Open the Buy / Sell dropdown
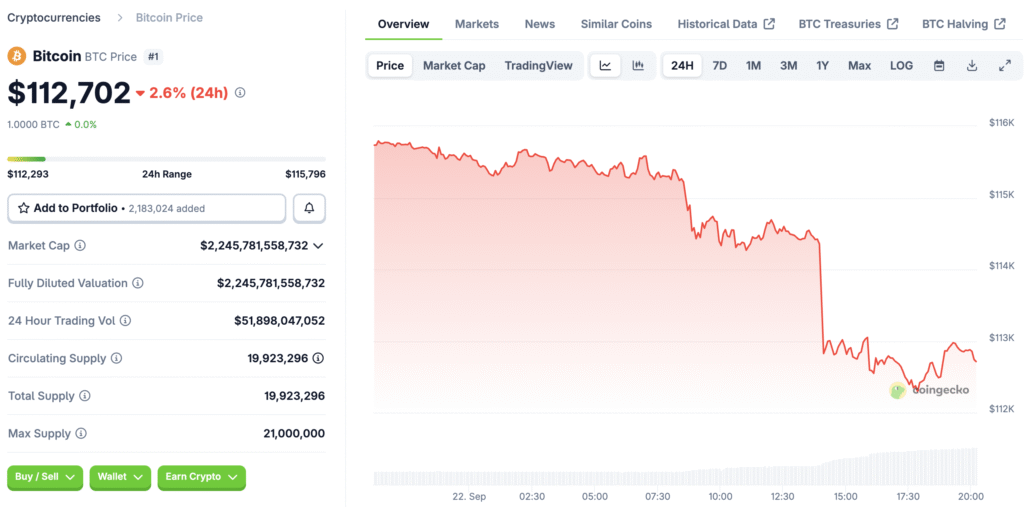1024x507 pixels. 45,477
